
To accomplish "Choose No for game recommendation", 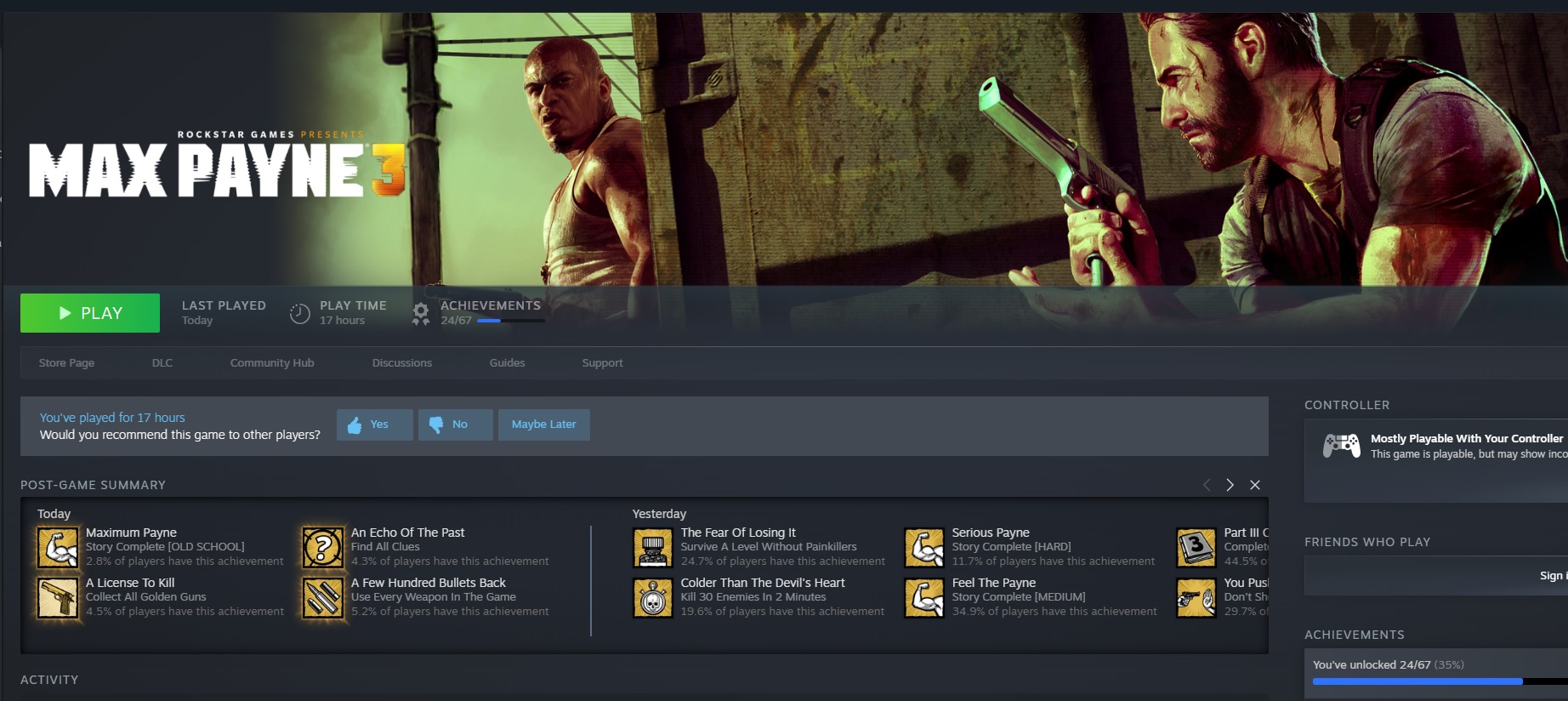I will tap(456, 425).
